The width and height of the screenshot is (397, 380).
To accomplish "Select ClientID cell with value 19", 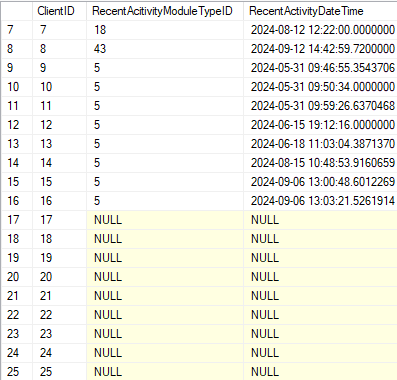I will click(x=59, y=258).
